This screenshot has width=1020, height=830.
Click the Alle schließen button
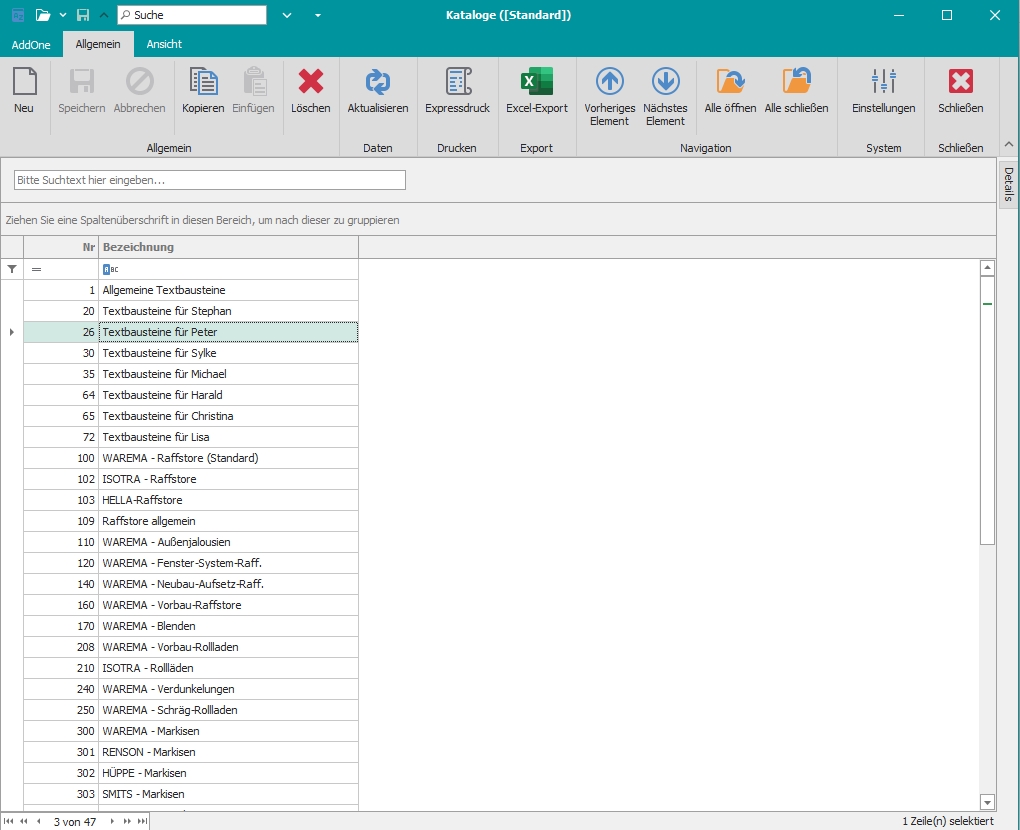point(796,82)
